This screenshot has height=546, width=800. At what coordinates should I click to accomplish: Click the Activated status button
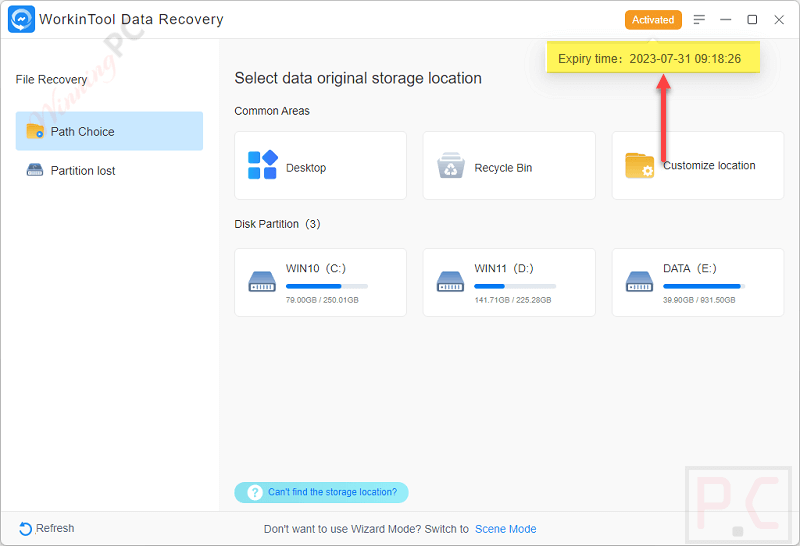pyautogui.click(x=653, y=20)
